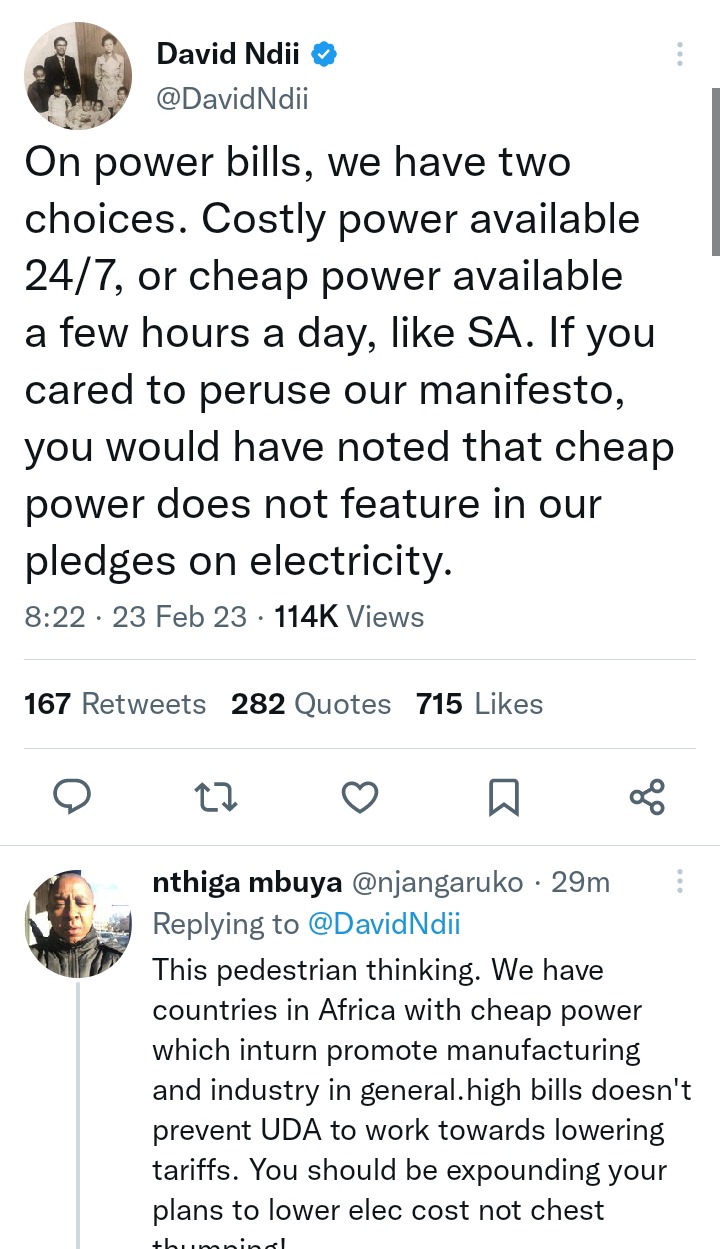Viewport: 720px width, 1249px height.
Task: Bookmark this power bills tweet
Action: click(503, 797)
